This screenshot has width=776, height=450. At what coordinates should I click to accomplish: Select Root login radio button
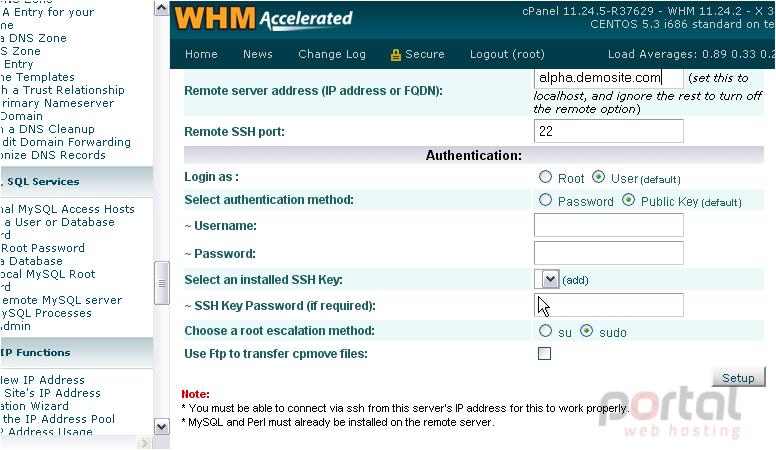pyautogui.click(x=545, y=177)
